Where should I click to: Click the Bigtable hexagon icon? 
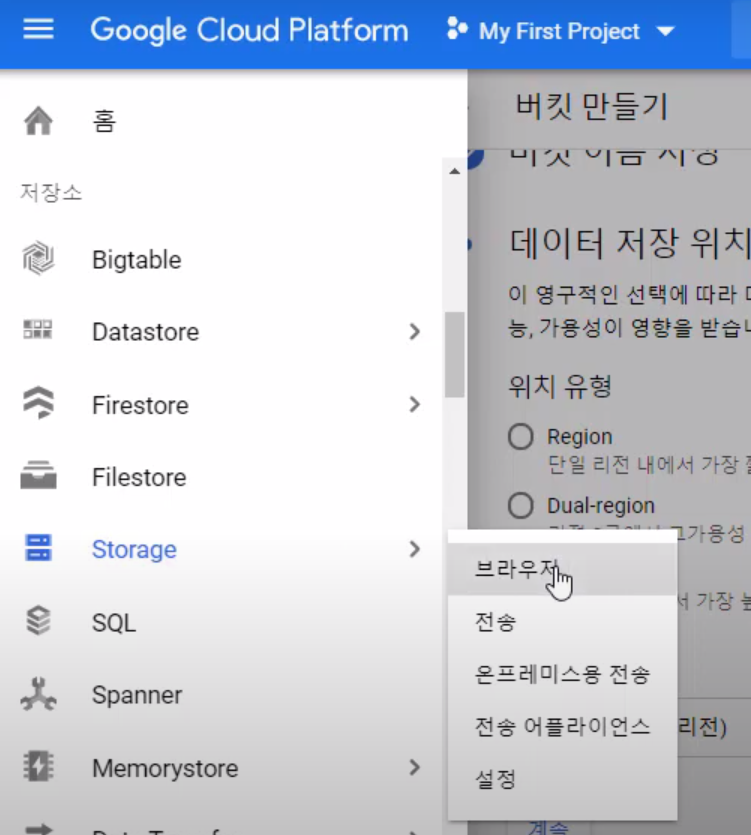click(x=38, y=259)
